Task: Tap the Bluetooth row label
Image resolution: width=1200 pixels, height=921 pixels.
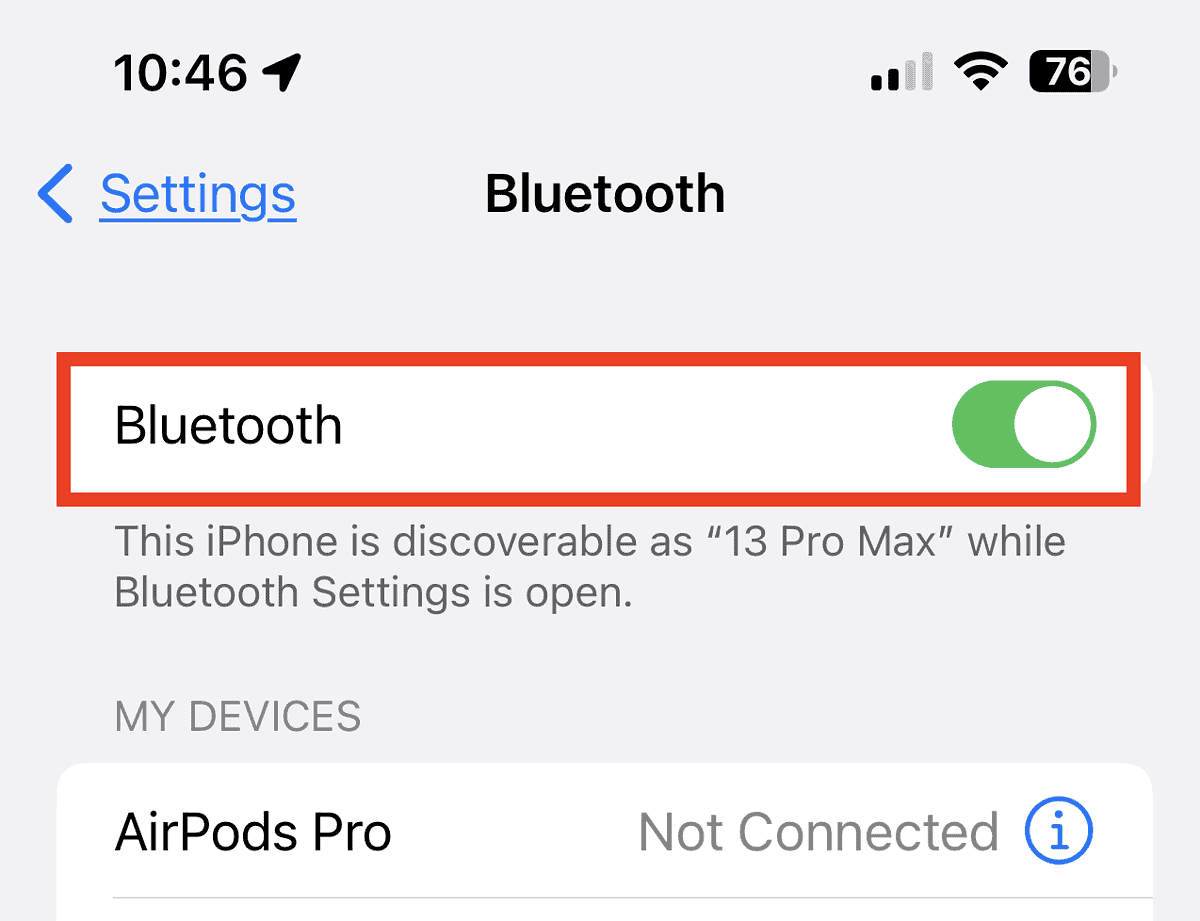Action: (x=229, y=424)
